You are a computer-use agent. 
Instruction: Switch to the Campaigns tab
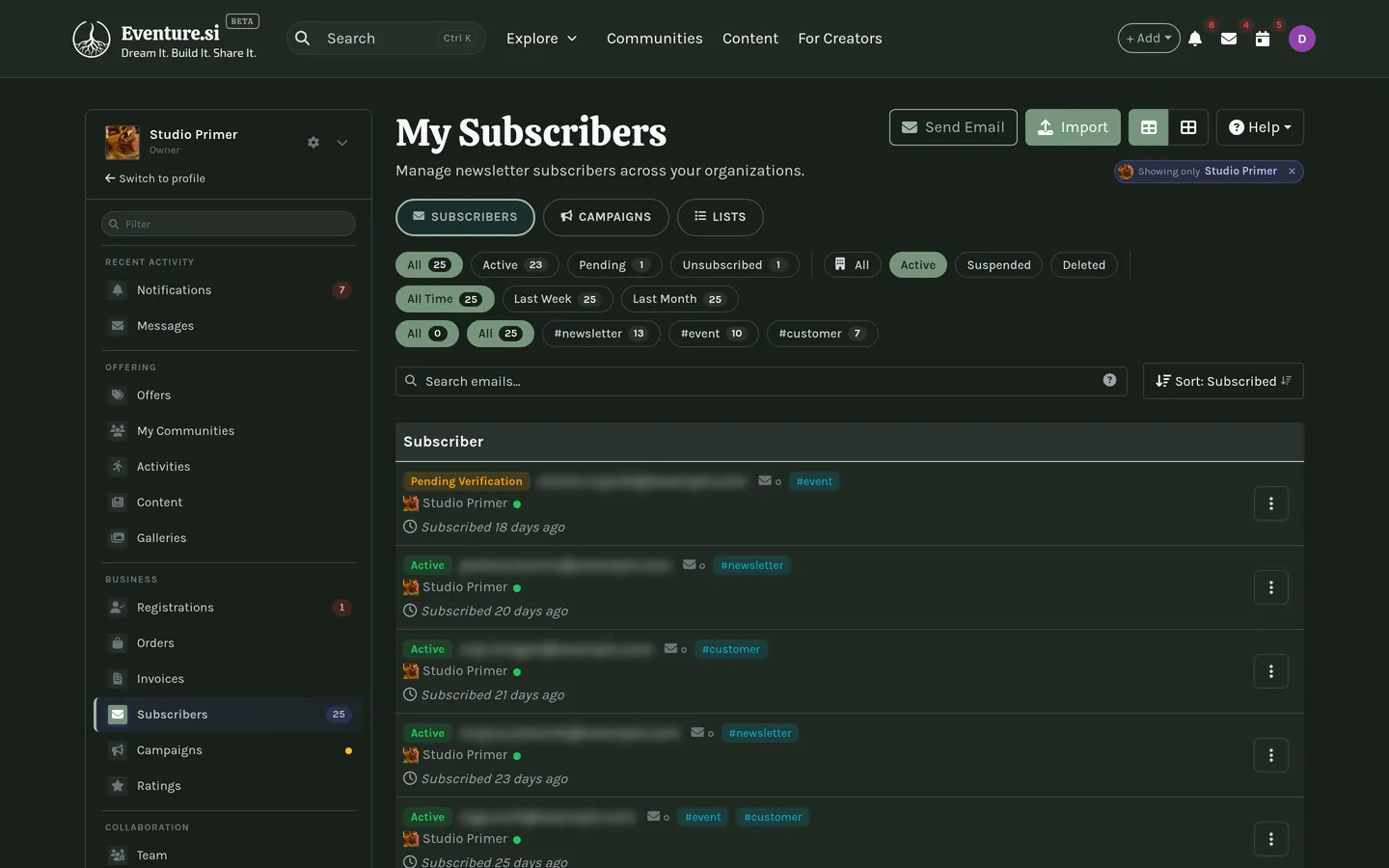coord(606,217)
